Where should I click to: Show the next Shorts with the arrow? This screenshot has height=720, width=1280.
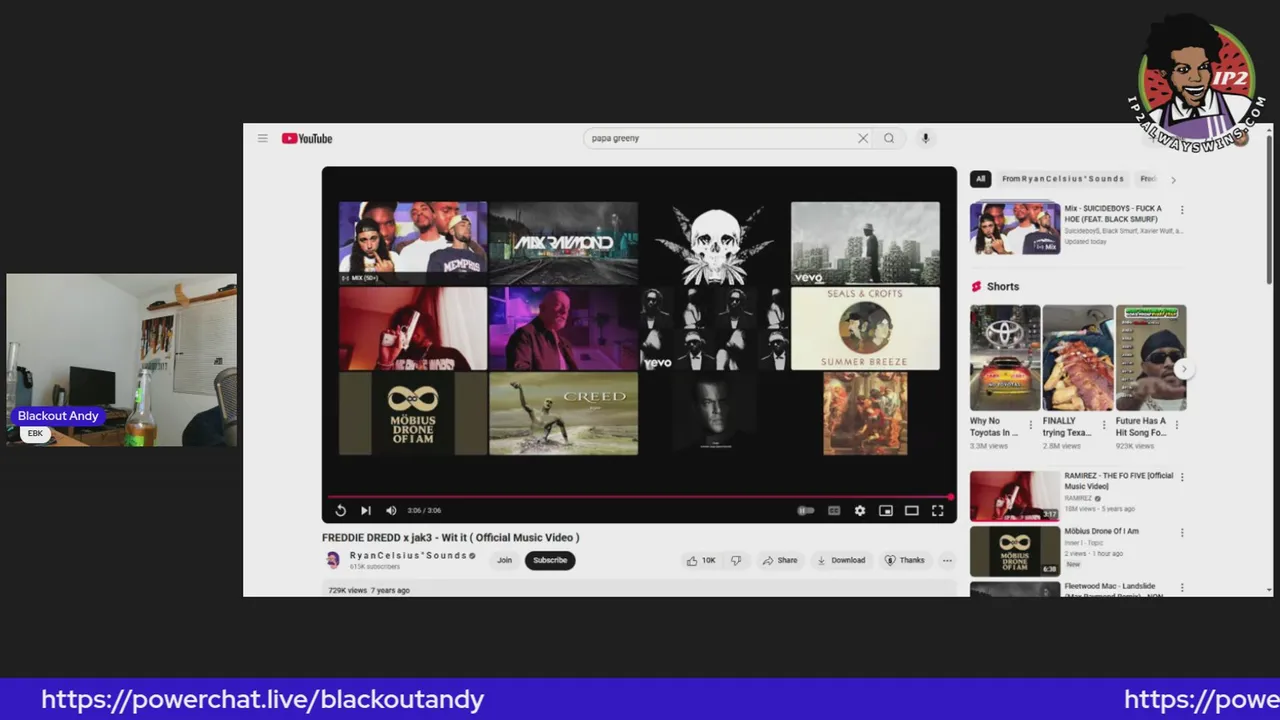[1184, 369]
